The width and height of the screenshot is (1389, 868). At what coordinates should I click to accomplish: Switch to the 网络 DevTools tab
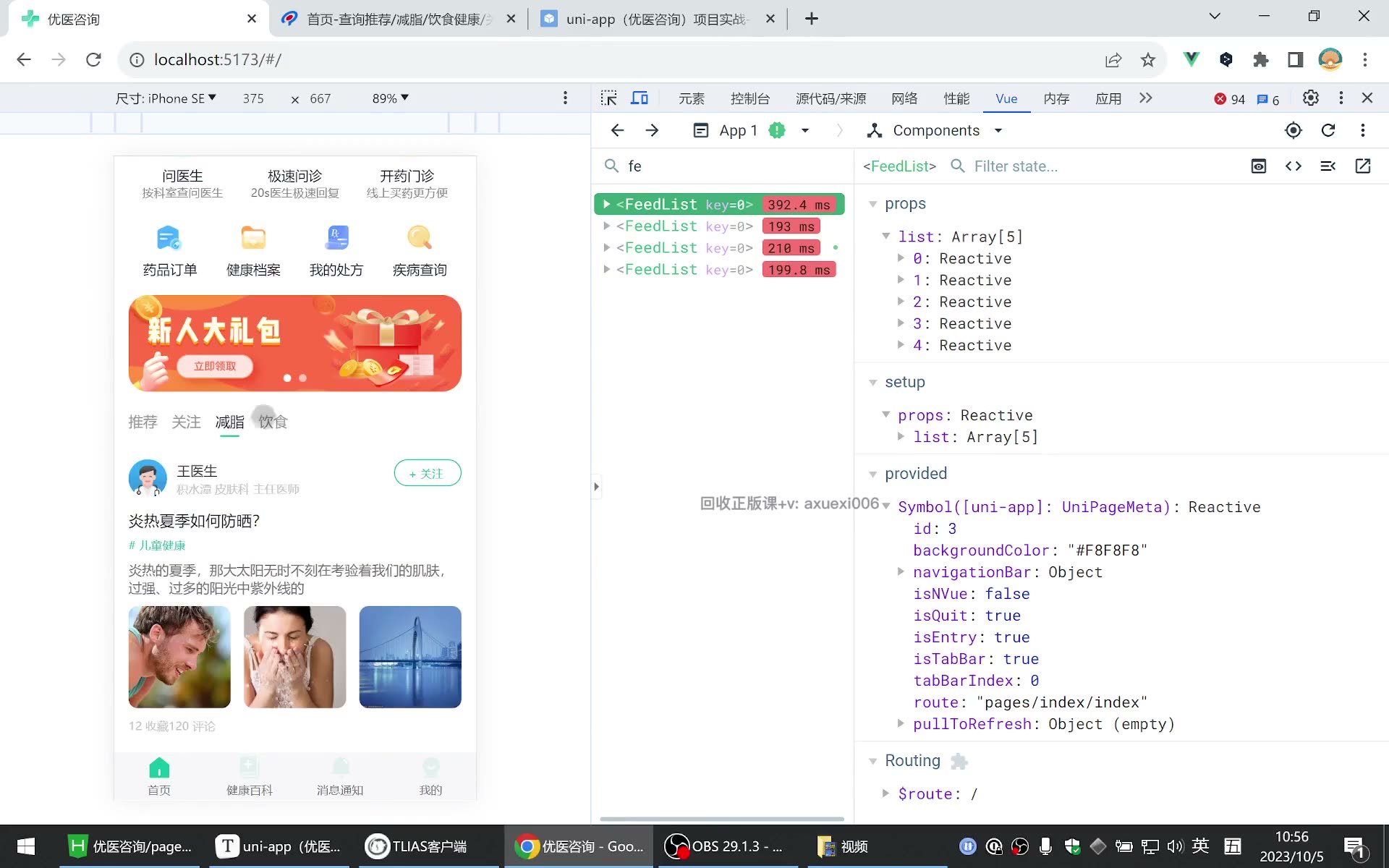pyautogui.click(x=904, y=98)
